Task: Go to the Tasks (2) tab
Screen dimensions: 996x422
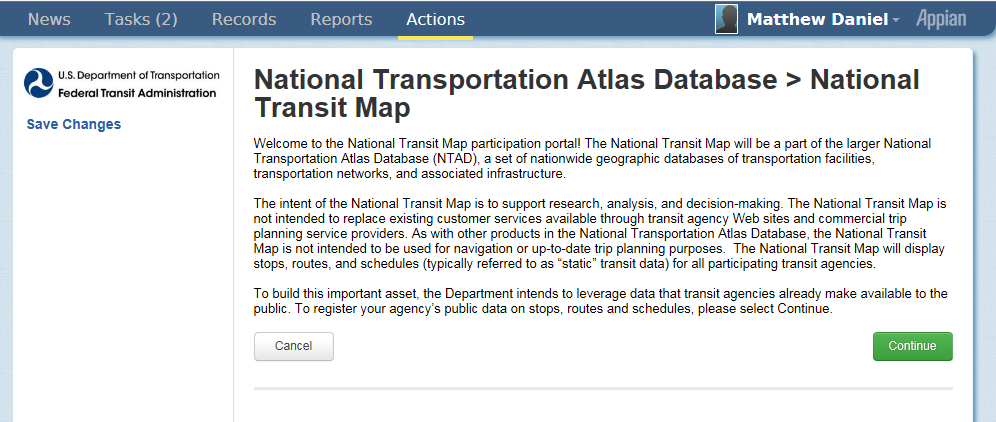Action: (141, 19)
